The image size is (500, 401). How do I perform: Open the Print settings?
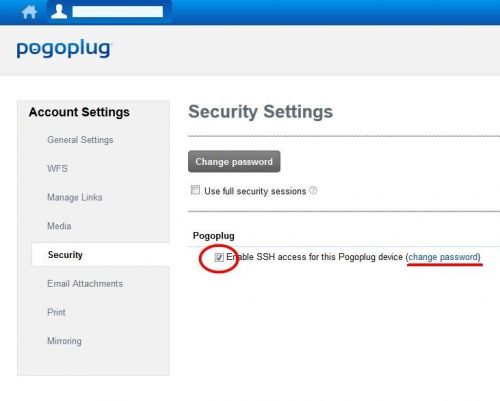pos(56,312)
